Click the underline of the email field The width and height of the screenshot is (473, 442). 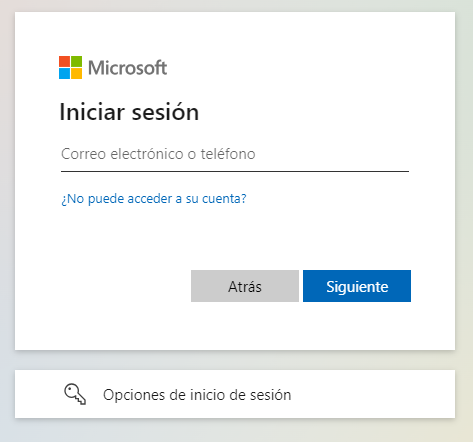pyautogui.click(x=235, y=171)
